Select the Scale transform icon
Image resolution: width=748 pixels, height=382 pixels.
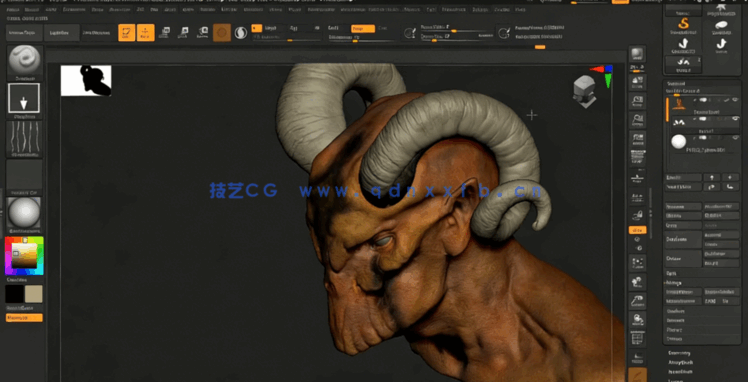tap(184, 32)
